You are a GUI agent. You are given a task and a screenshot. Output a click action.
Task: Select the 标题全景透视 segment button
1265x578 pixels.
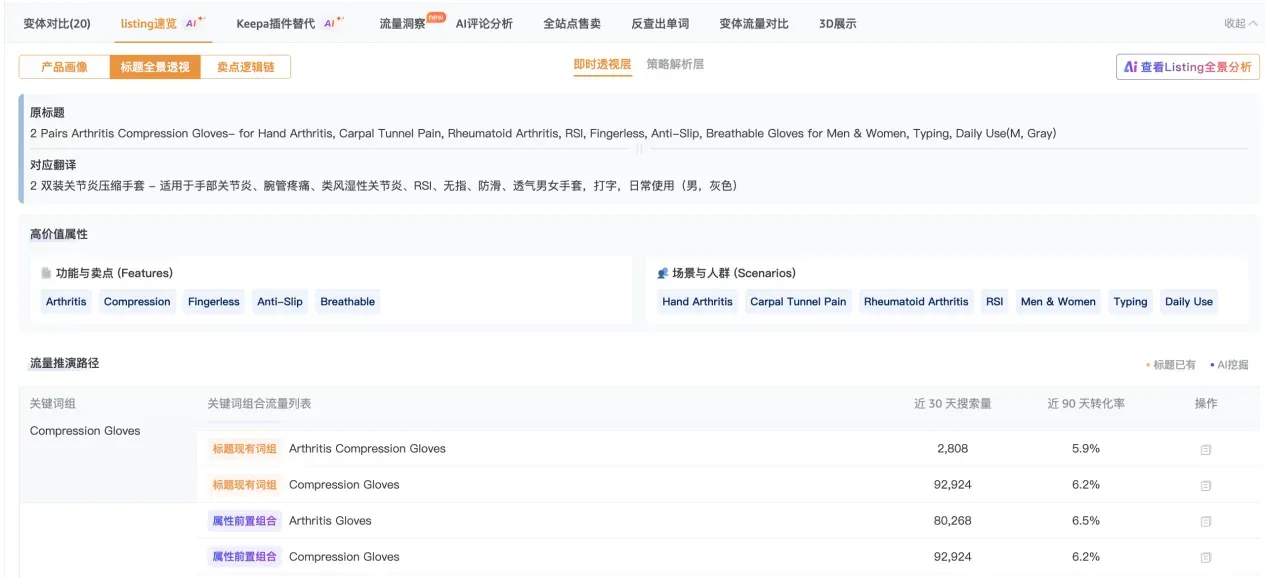[x=155, y=67]
